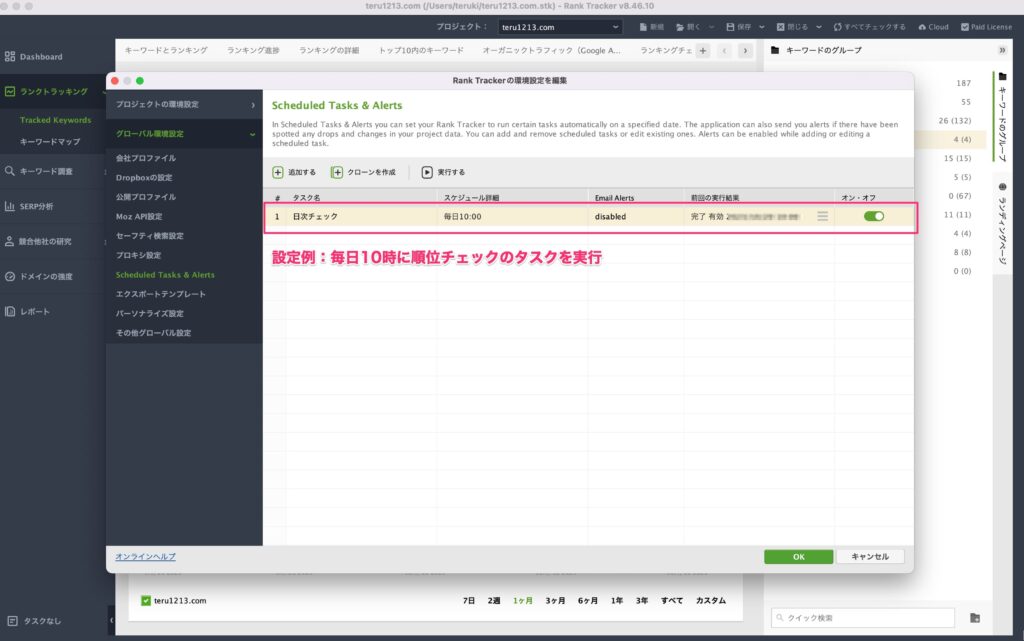Image resolution: width=1024 pixels, height=641 pixels.
Task: Click the folder icon beside quick search
Action: pyautogui.click(x=975, y=618)
